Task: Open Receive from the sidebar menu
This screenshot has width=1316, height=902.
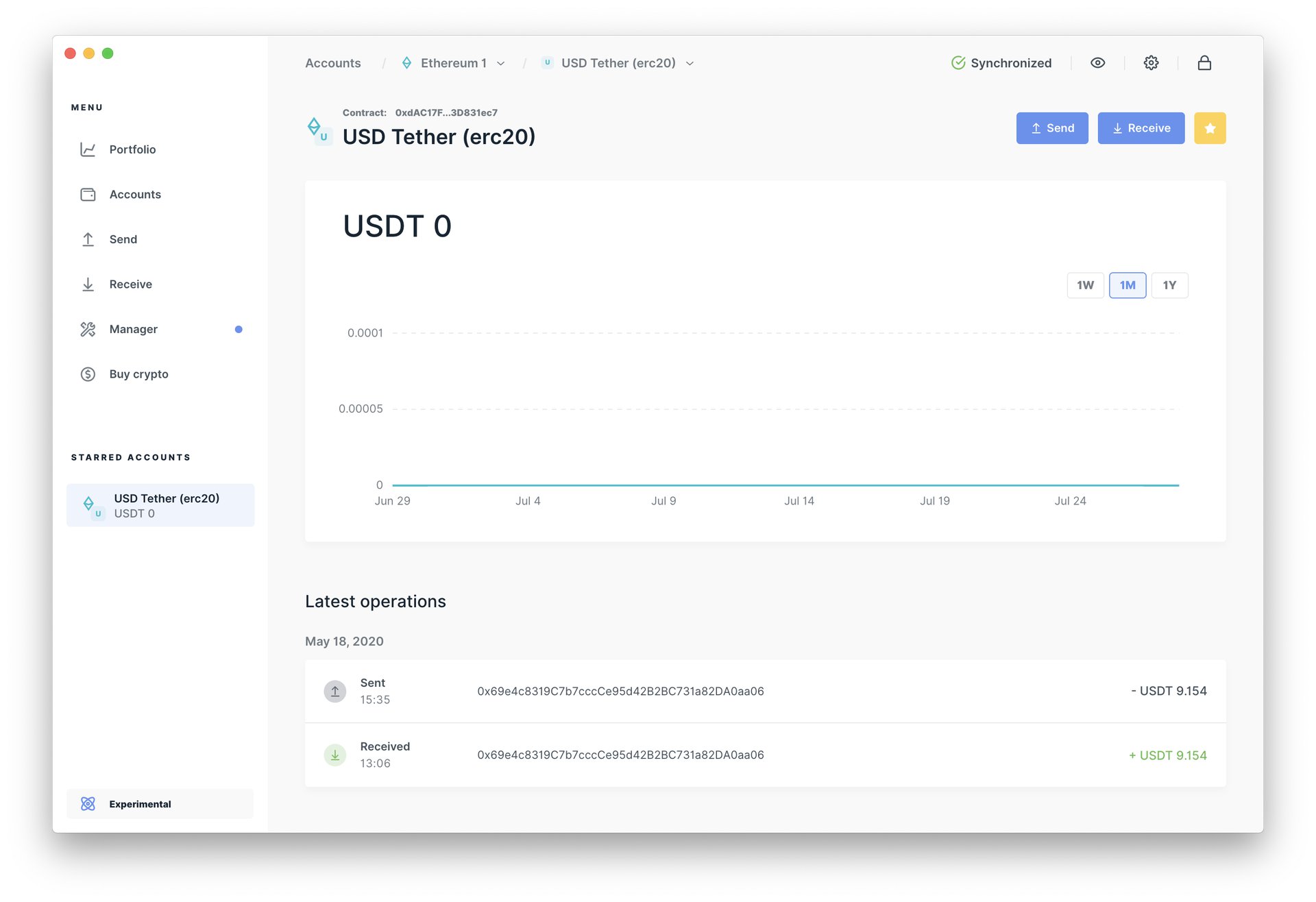Action: click(130, 284)
